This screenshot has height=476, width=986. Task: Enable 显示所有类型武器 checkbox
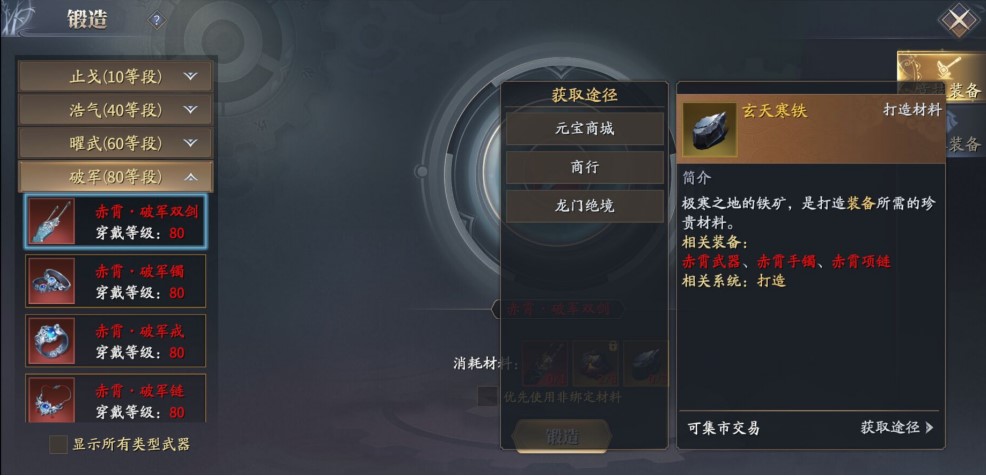coord(58,445)
